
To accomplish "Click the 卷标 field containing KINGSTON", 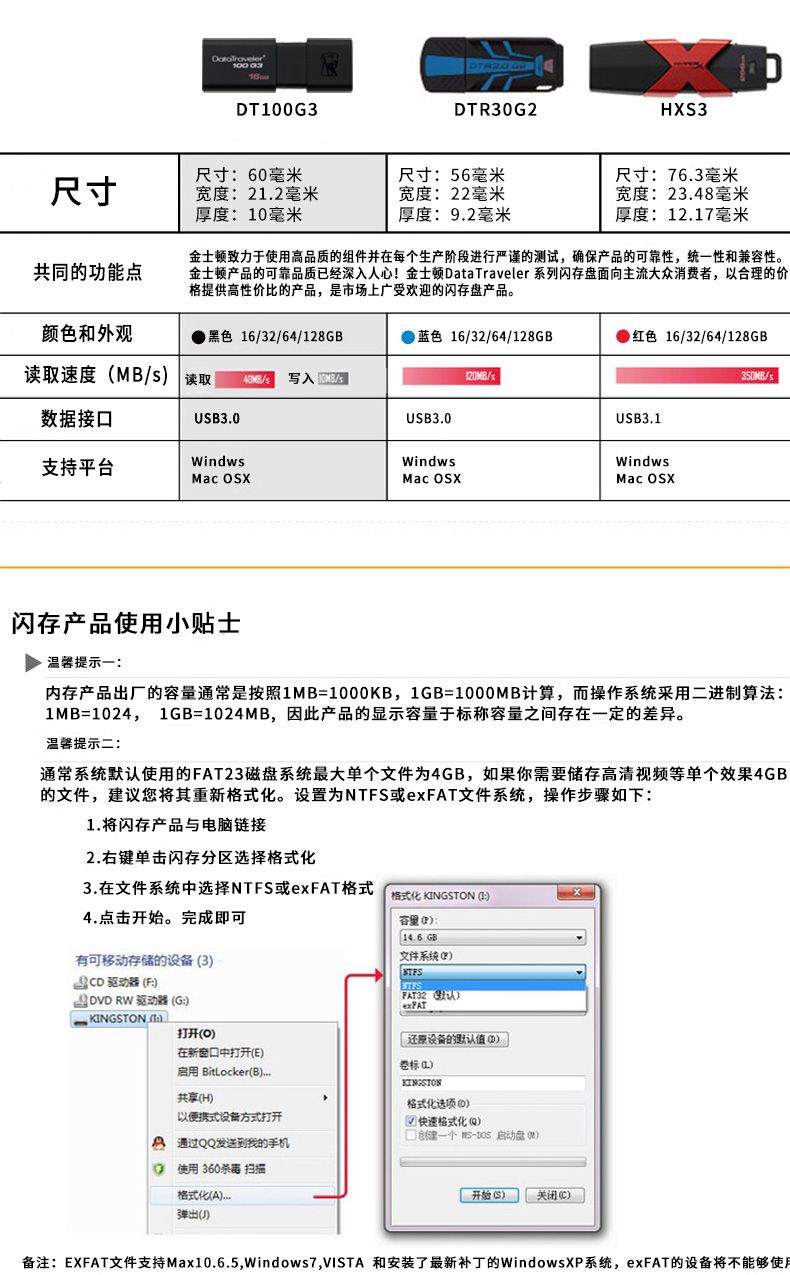I will 492,1083.
